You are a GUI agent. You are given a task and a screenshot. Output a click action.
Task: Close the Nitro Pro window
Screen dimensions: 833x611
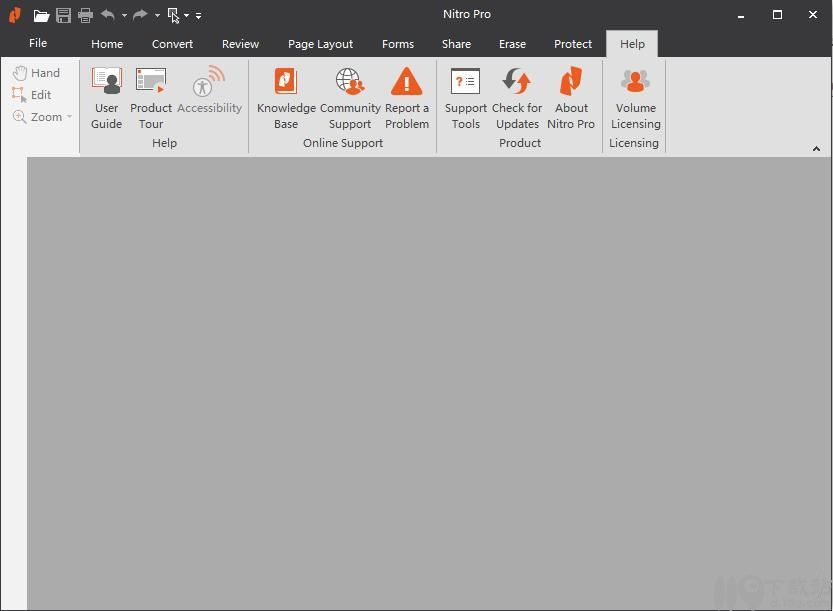point(813,15)
